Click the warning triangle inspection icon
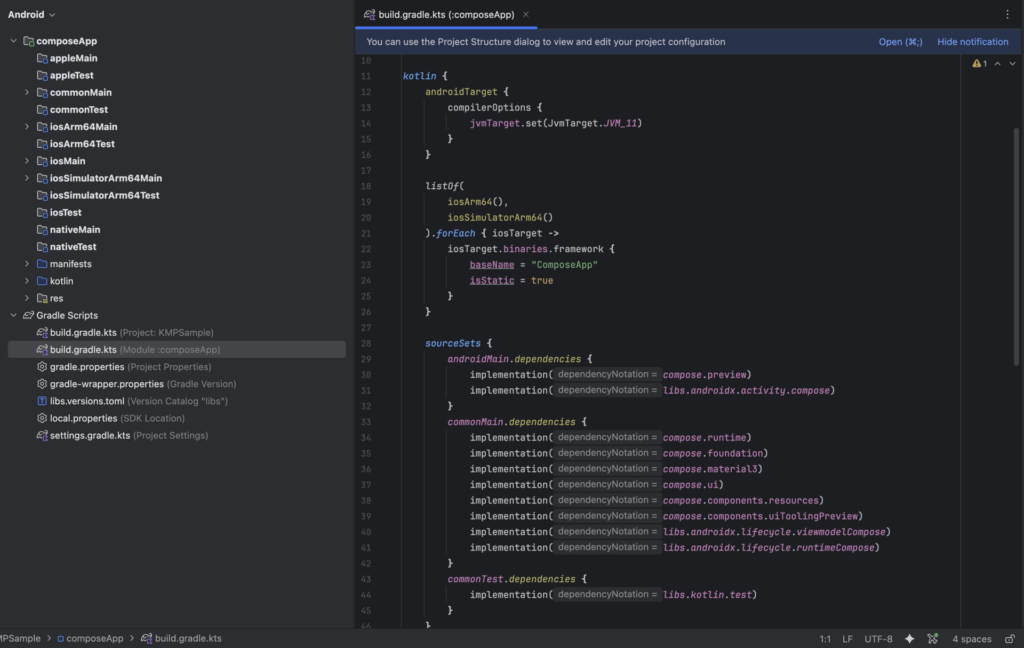The image size is (1024, 648). click(x=976, y=64)
